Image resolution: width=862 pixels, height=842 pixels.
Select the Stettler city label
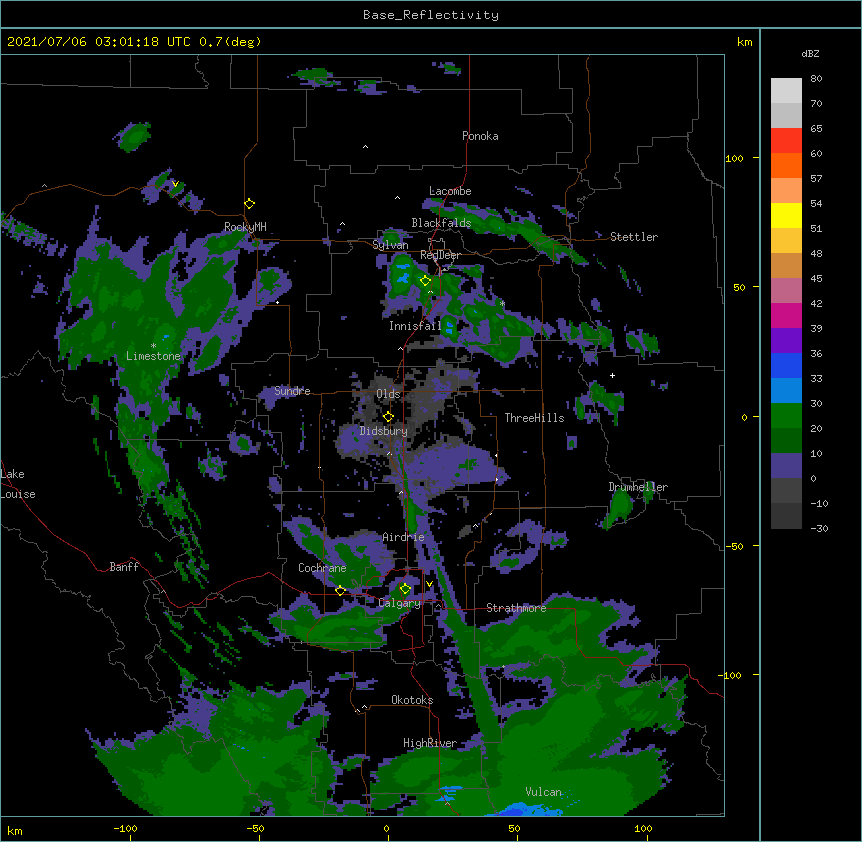(634, 237)
